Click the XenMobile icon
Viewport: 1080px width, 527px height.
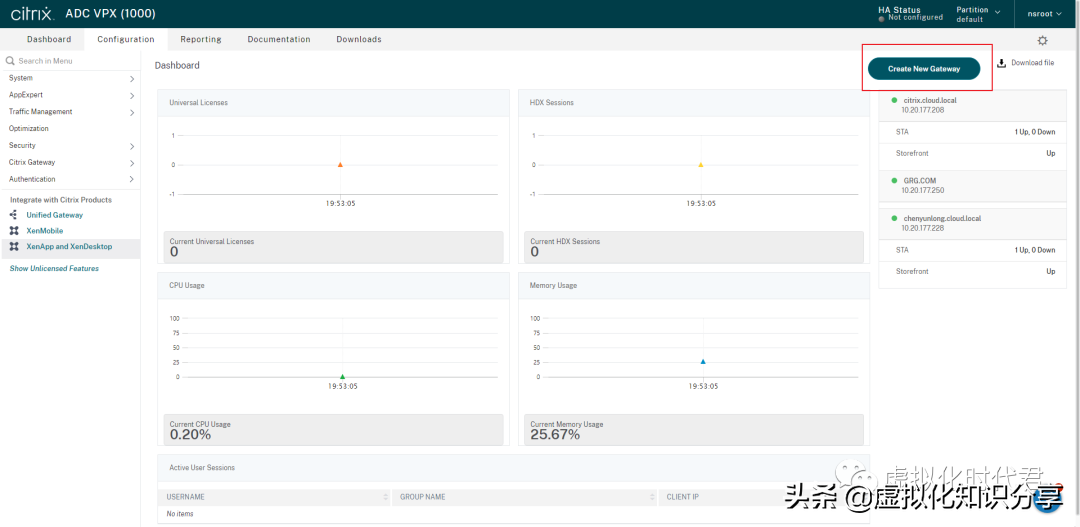click(14, 231)
